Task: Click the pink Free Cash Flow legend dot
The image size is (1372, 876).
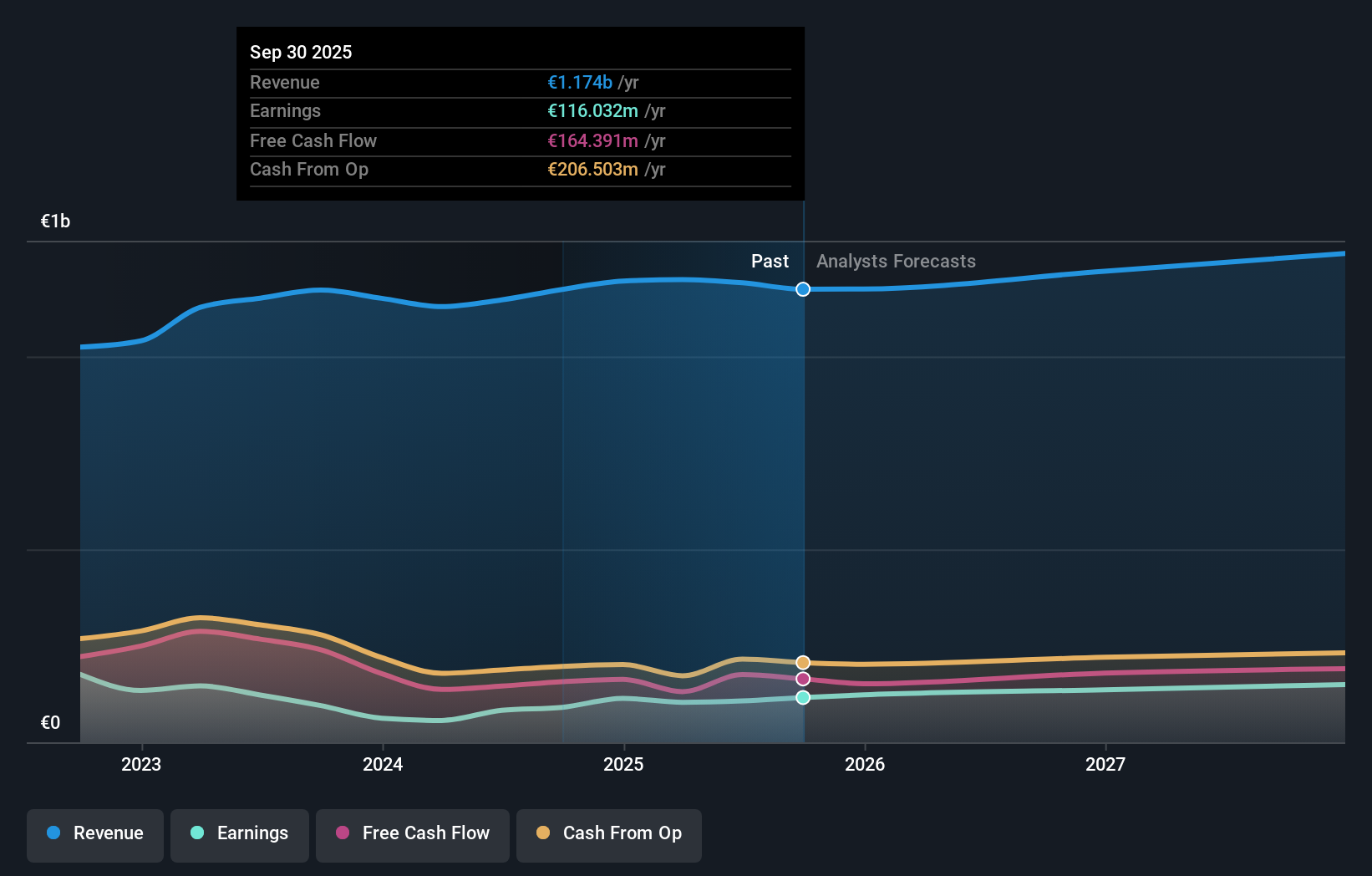Action: [342, 833]
